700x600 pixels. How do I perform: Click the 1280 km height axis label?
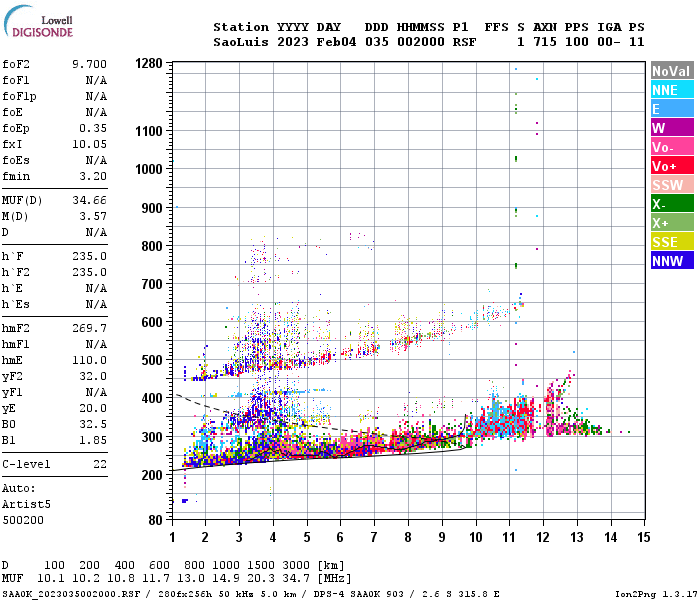pyautogui.click(x=149, y=63)
